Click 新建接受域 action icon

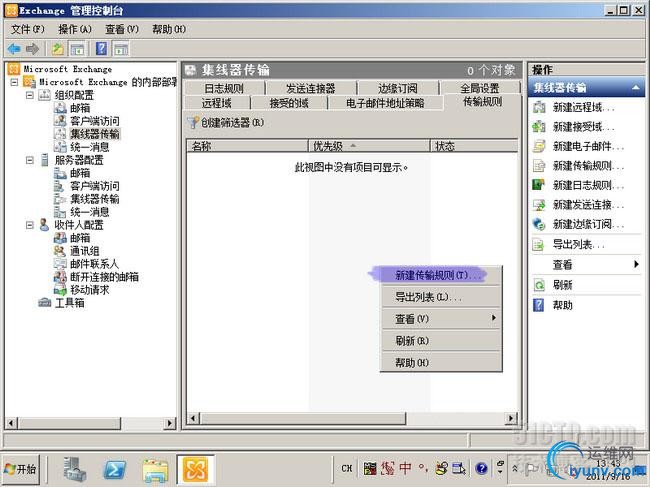pos(538,126)
